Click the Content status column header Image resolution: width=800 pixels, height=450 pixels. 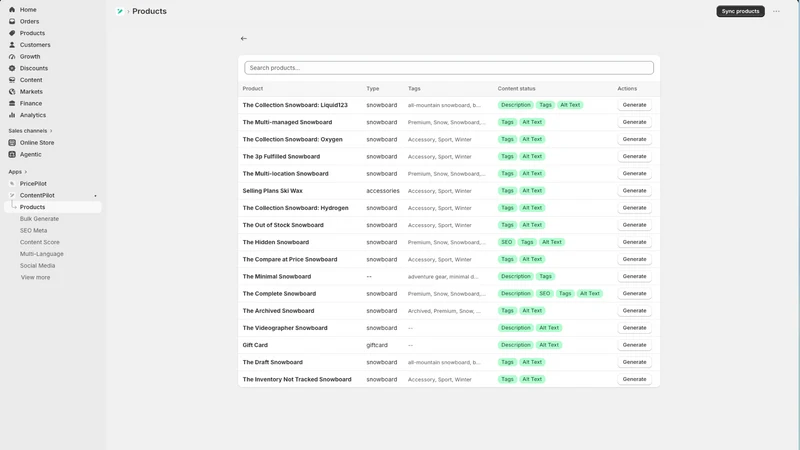pyautogui.click(x=516, y=89)
